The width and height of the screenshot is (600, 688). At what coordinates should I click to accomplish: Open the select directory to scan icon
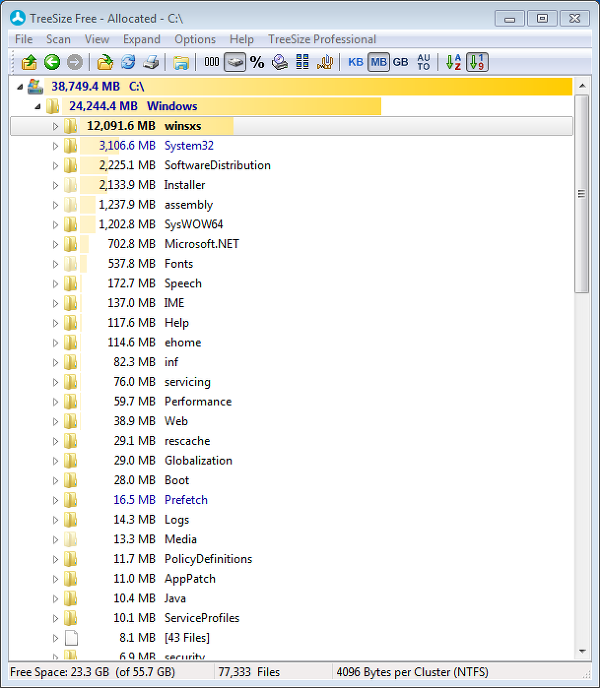[x=104, y=62]
